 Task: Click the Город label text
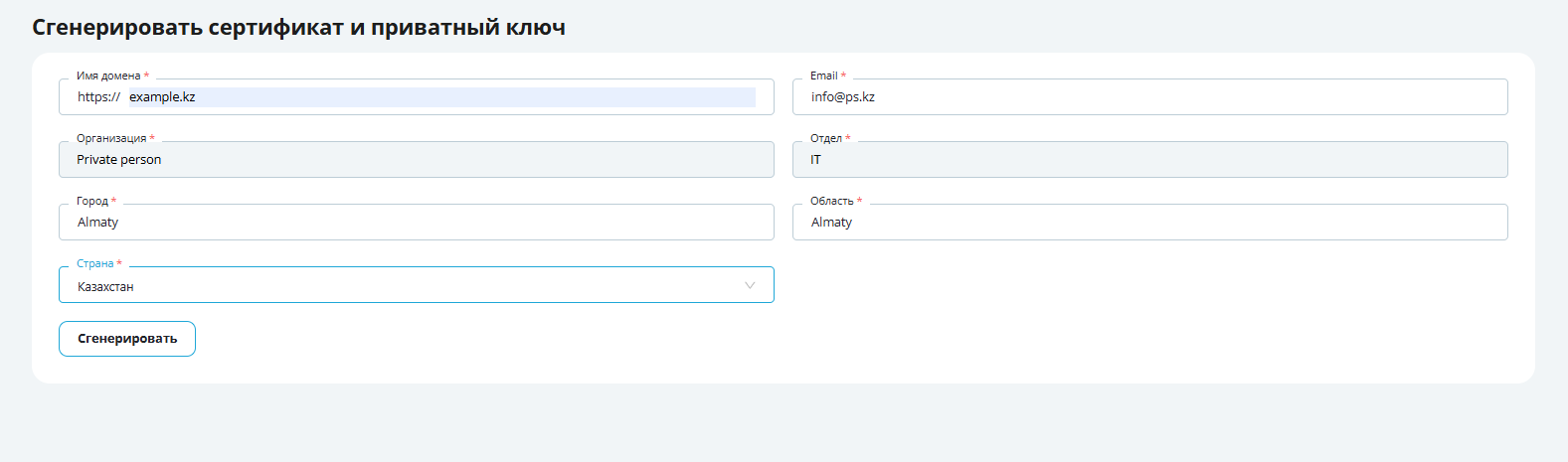coord(92,201)
